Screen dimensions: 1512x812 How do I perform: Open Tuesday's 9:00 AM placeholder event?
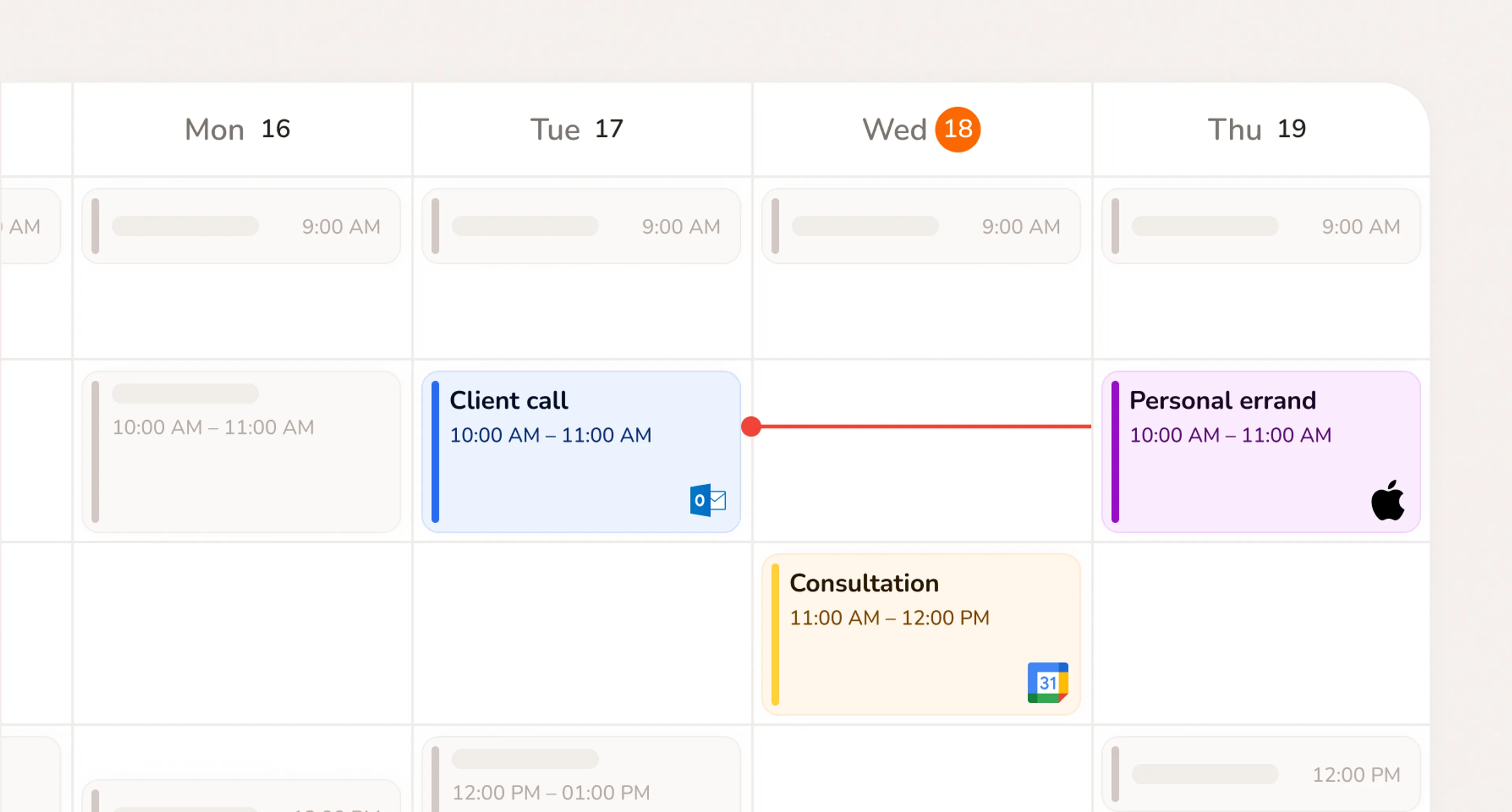point(581,226)
